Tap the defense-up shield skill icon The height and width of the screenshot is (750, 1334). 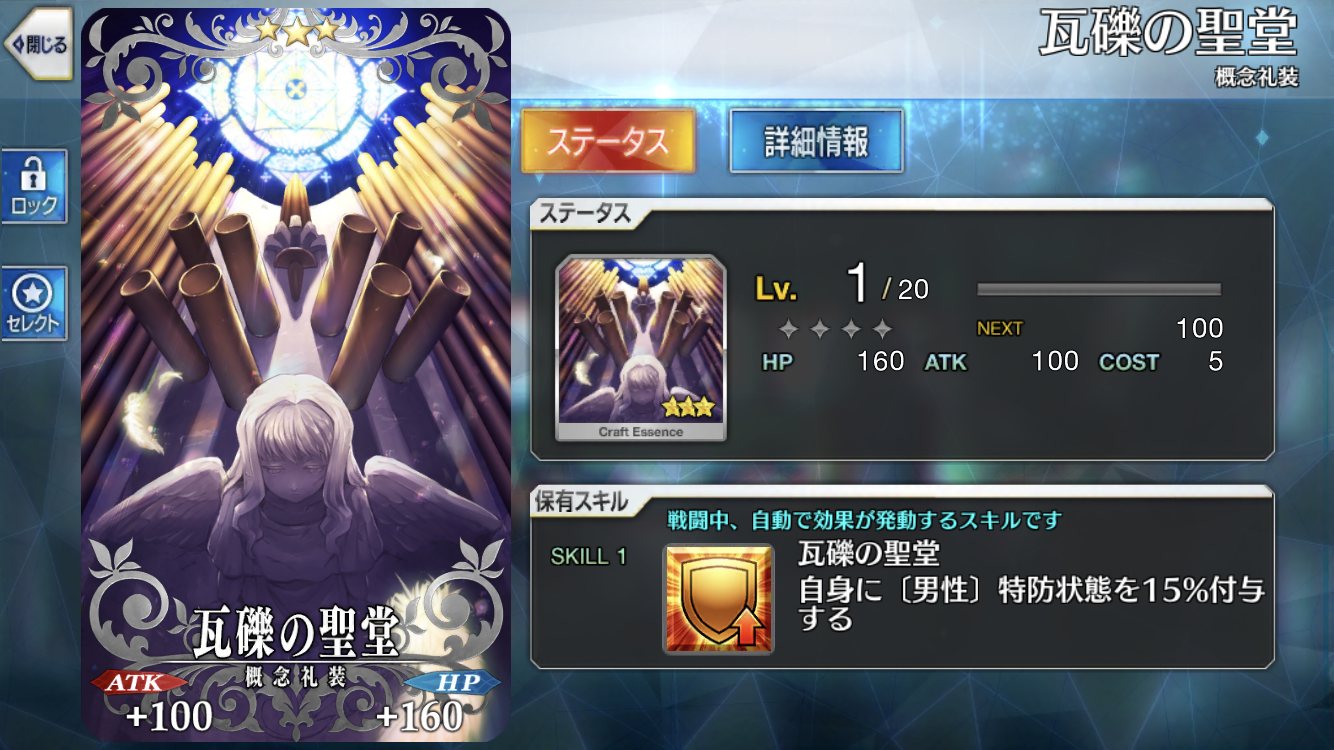point(718,598)
